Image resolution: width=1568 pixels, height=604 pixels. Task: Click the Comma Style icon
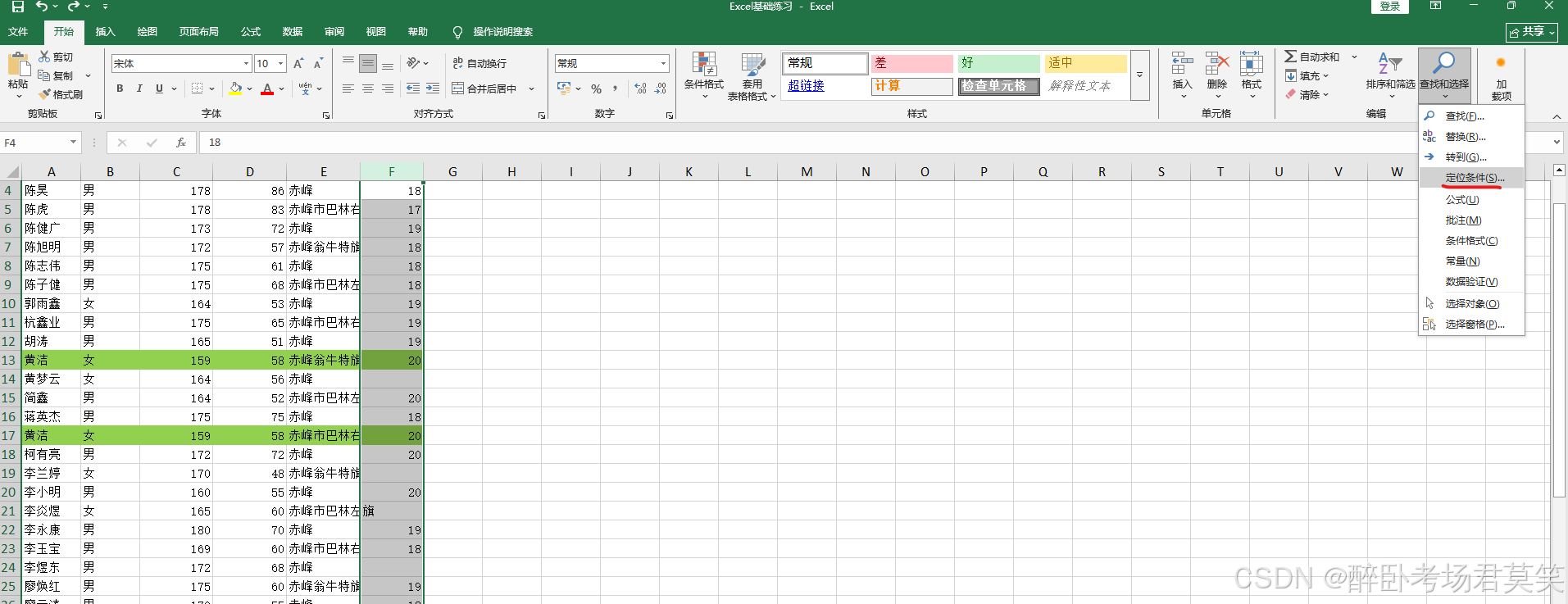click(615, 89)
